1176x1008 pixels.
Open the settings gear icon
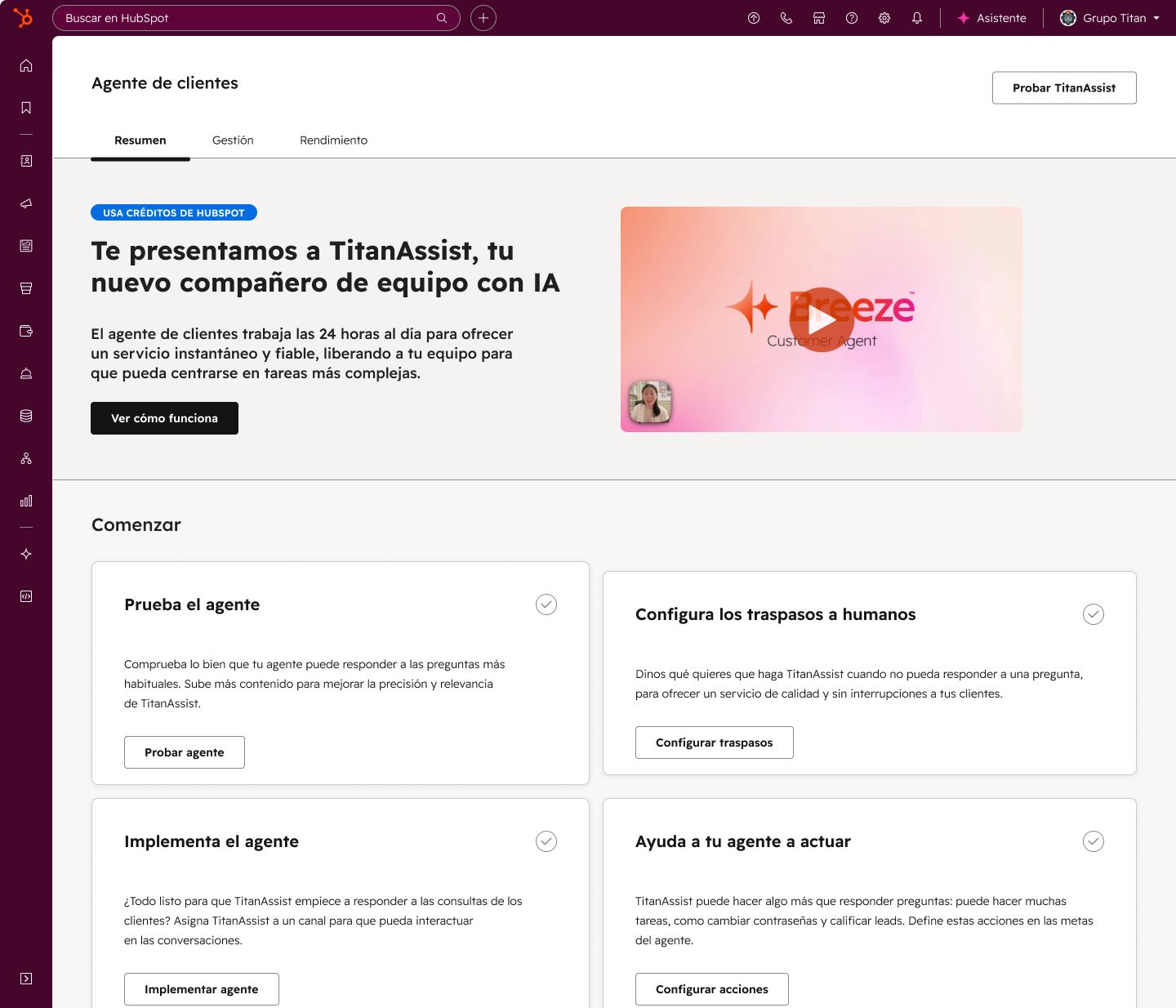[x=884, y=18]
